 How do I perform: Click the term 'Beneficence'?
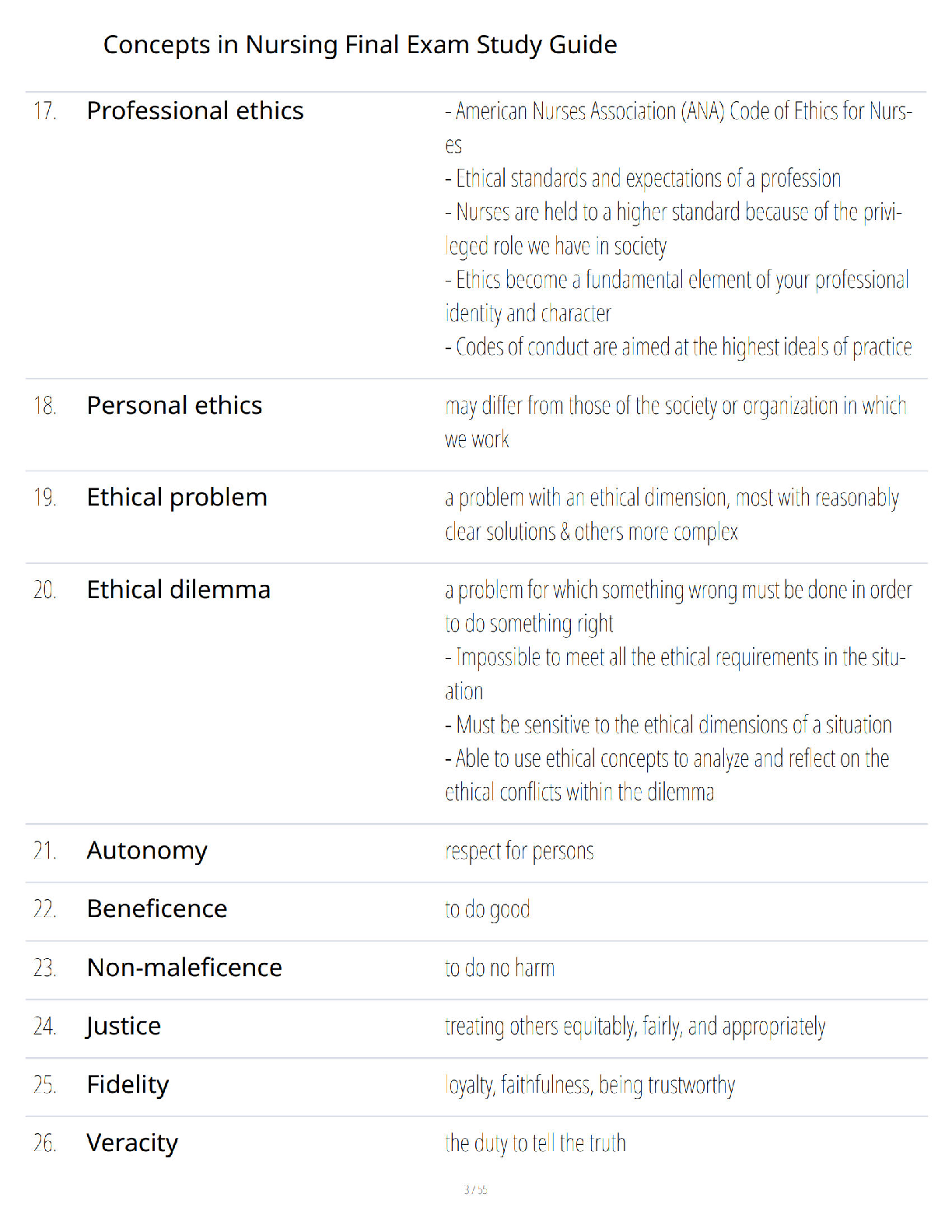(157, 909)
